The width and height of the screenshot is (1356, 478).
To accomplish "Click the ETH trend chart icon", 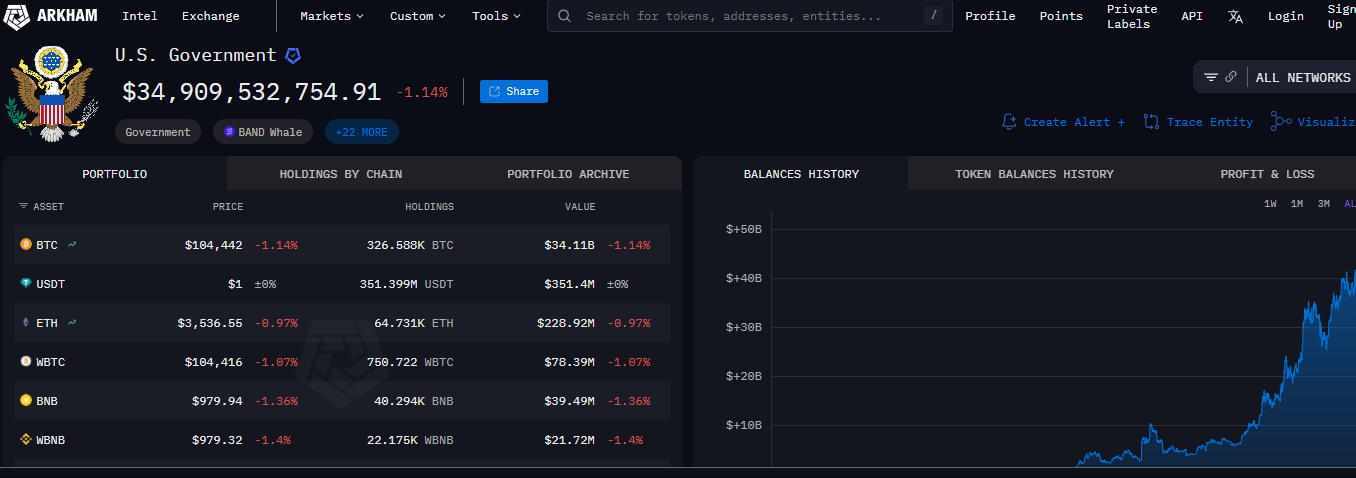I will pyautogui.click(x=72, y=322).
